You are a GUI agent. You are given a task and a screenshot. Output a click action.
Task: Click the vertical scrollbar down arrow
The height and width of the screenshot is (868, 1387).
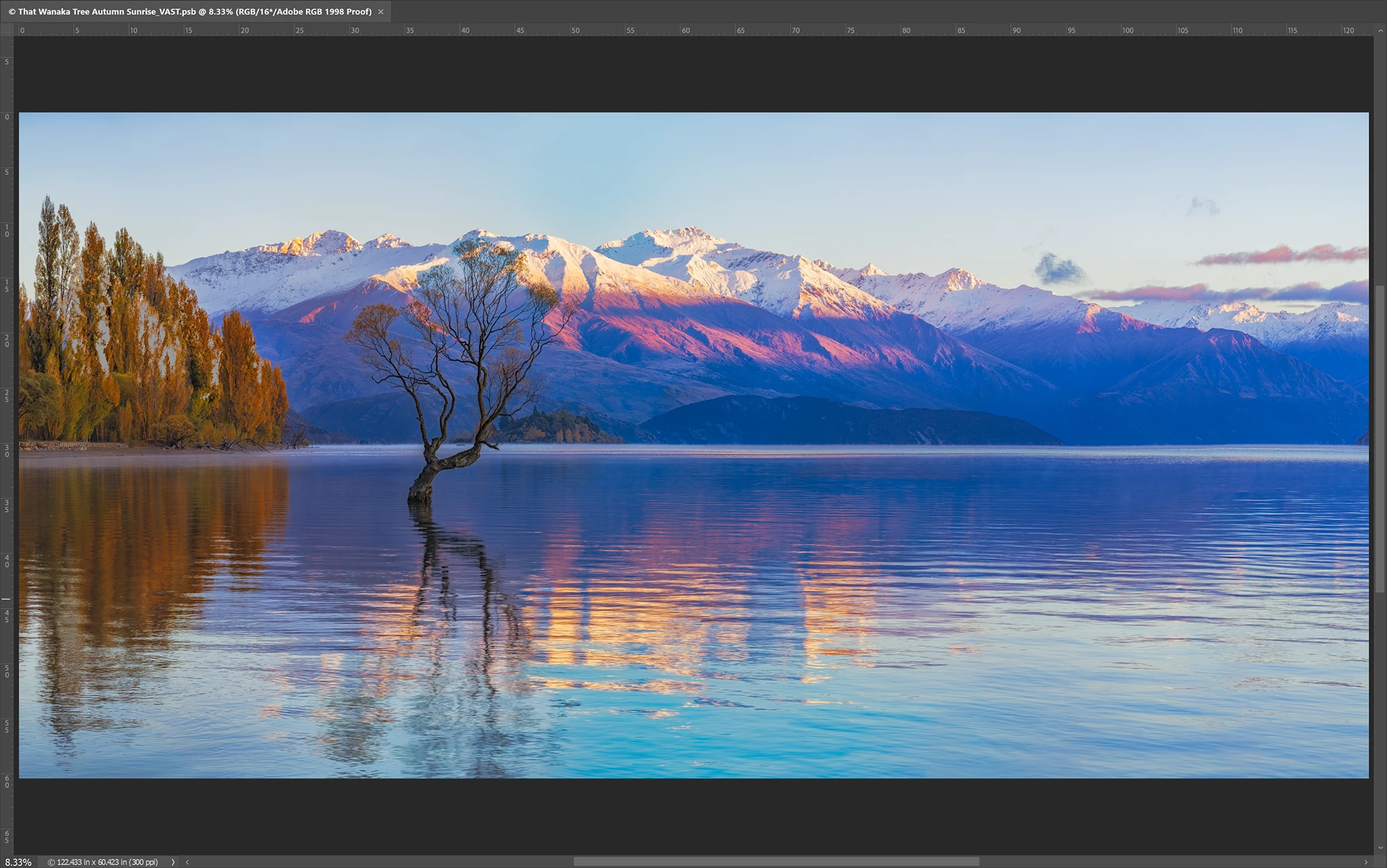click(x=1380, y=848)
